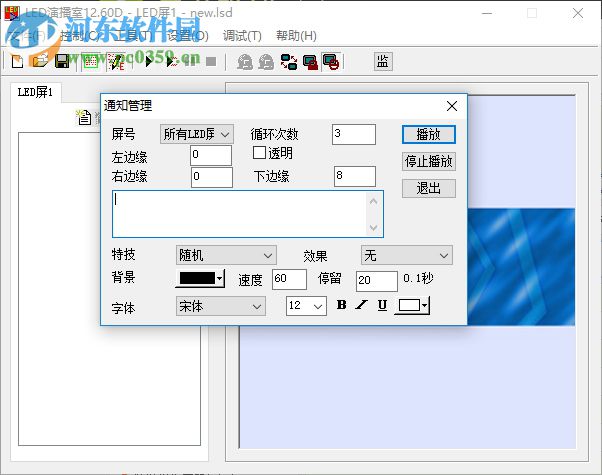Screen dimensions: 602x475
Task: Click the 停止播放 button
Action: (x=429, y=161)
